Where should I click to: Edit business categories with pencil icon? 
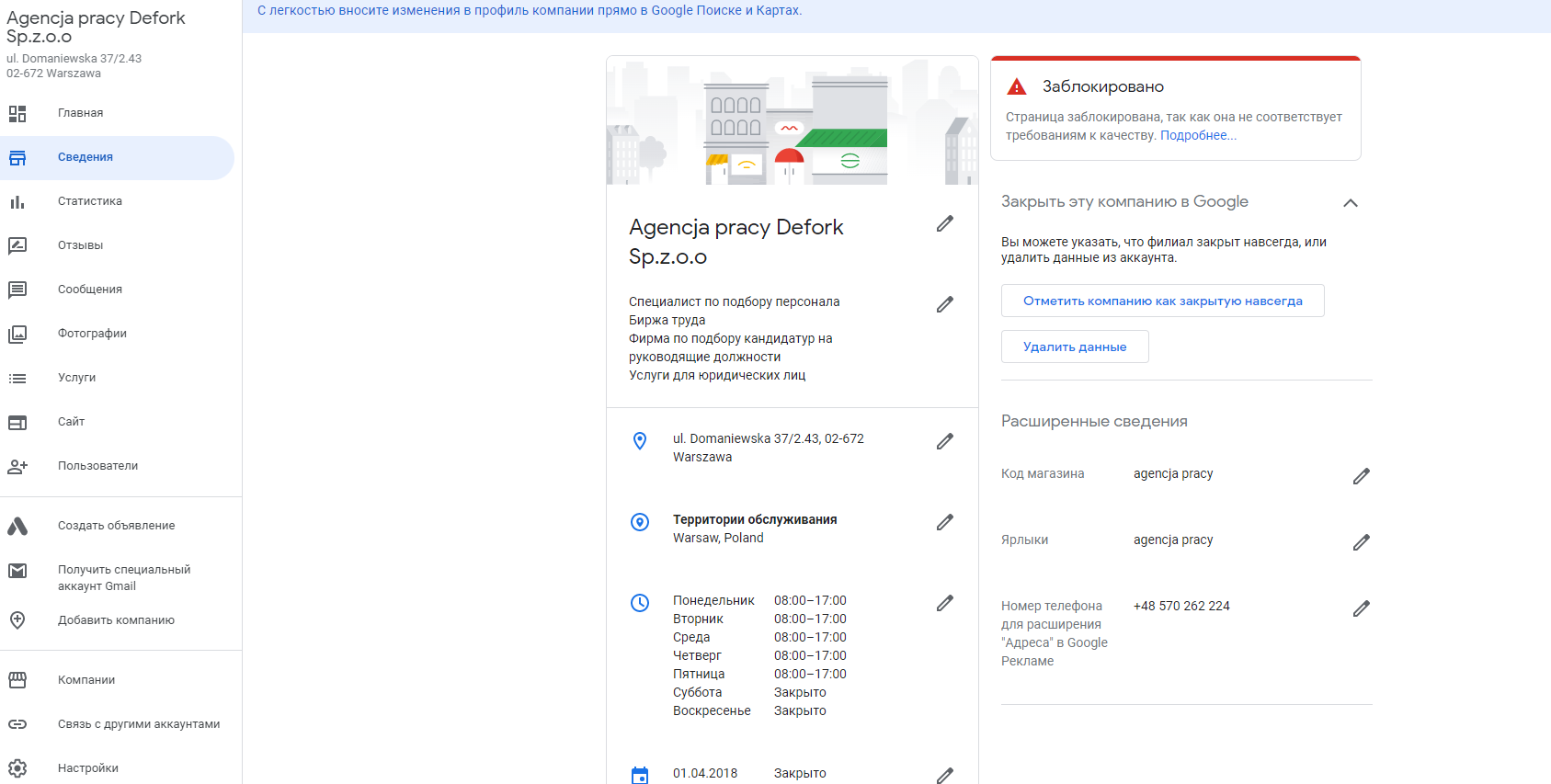[945, 304]
